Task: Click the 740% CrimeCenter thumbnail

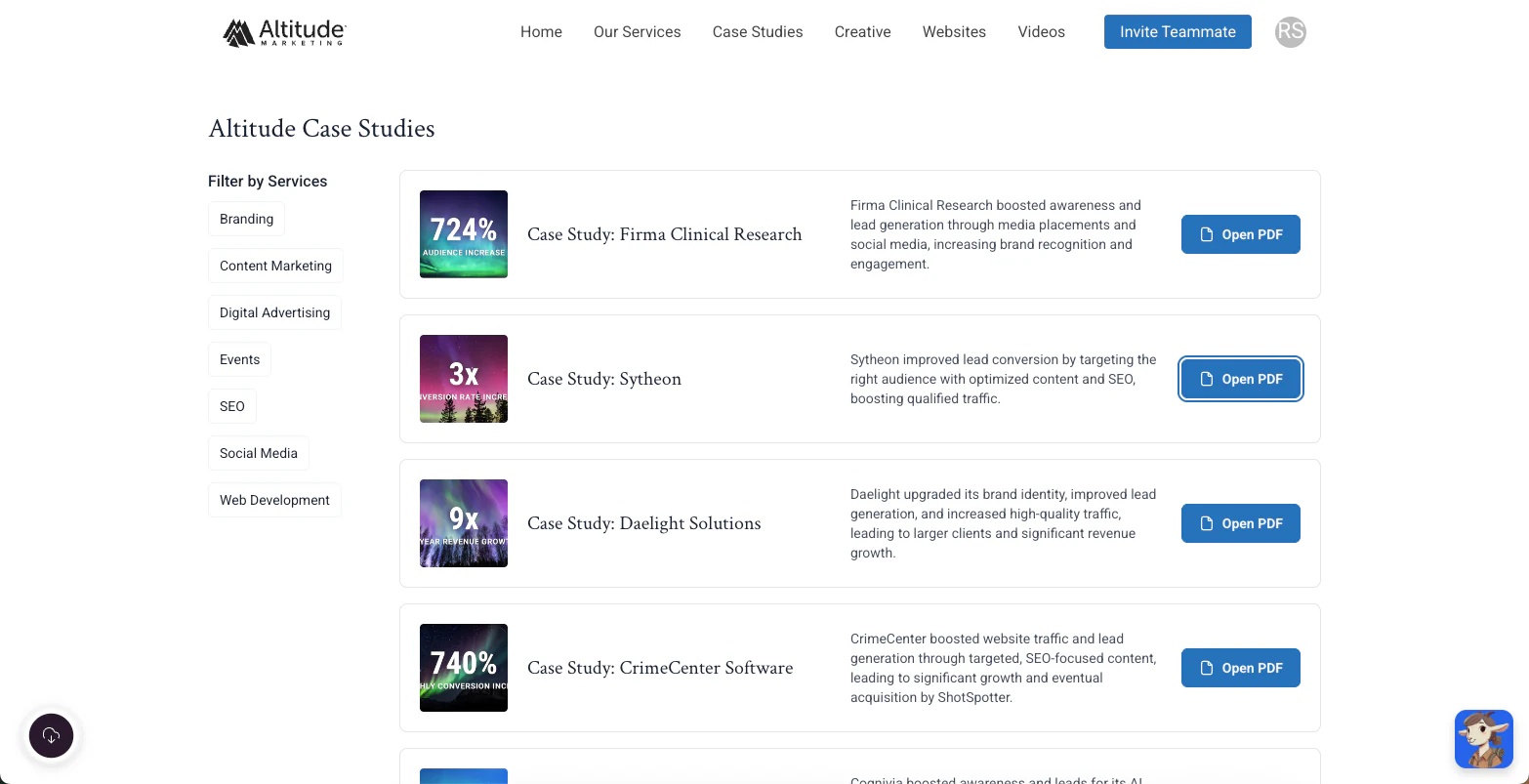Action: (x=464, y=668)
